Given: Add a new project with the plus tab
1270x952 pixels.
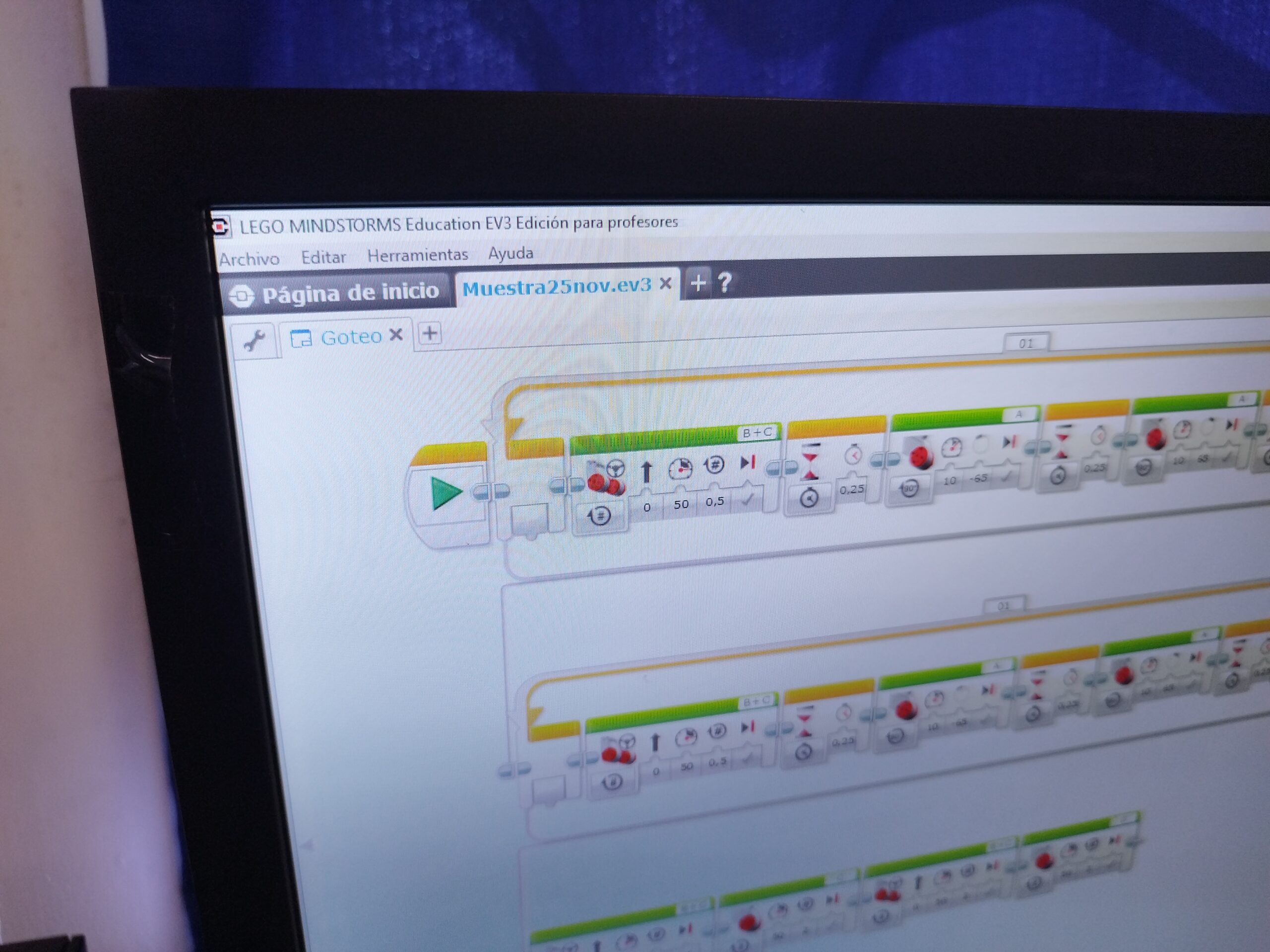Looking at the screenshot, I should [x=698, y=282].
